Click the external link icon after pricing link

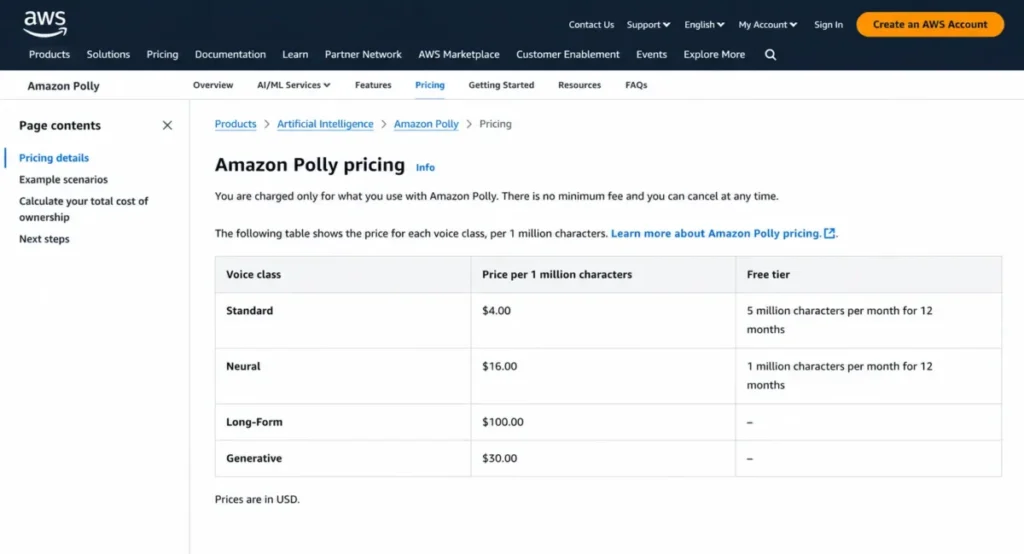(829, 233)
